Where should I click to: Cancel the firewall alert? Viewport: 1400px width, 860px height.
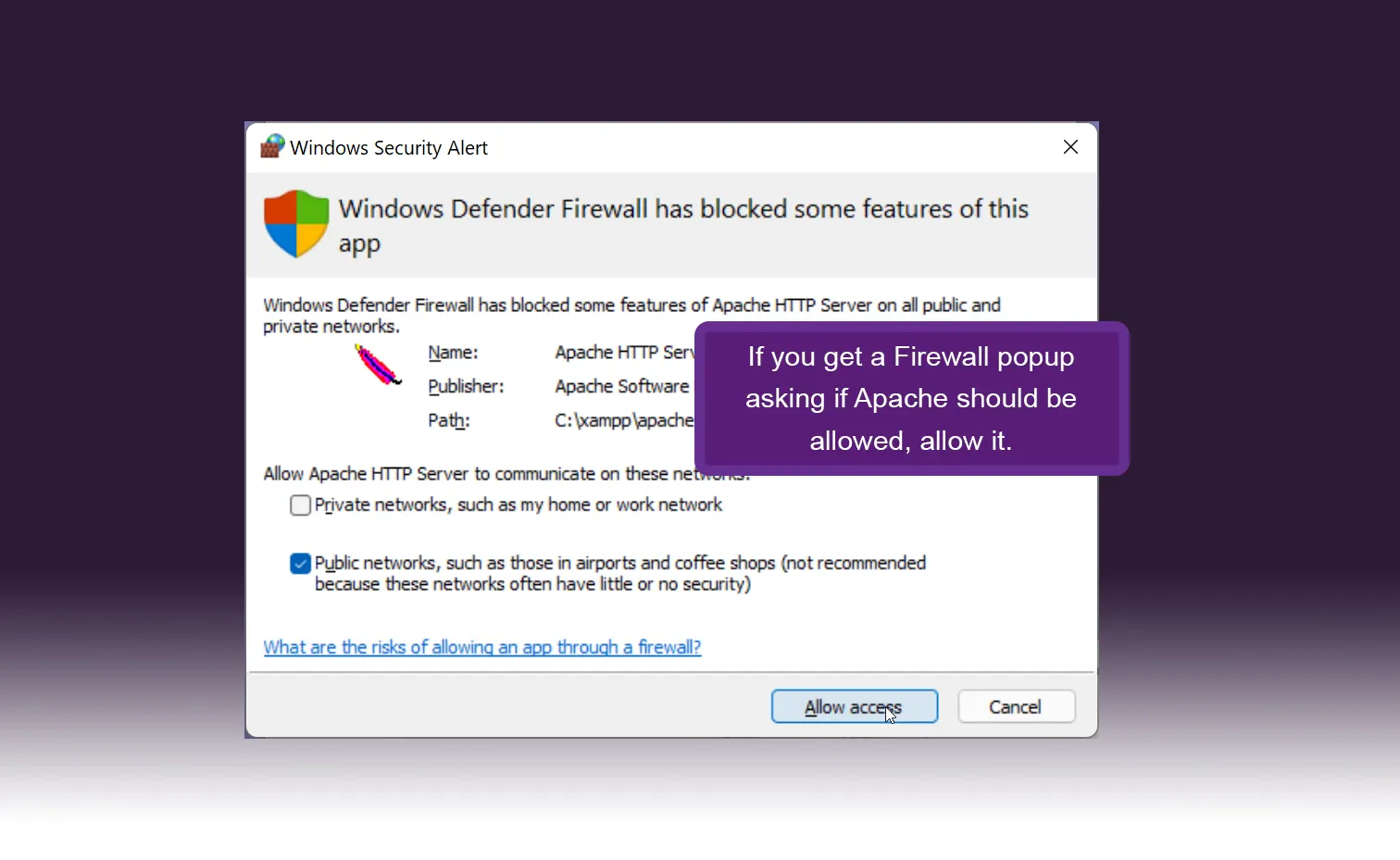[x=1016, y=707]
